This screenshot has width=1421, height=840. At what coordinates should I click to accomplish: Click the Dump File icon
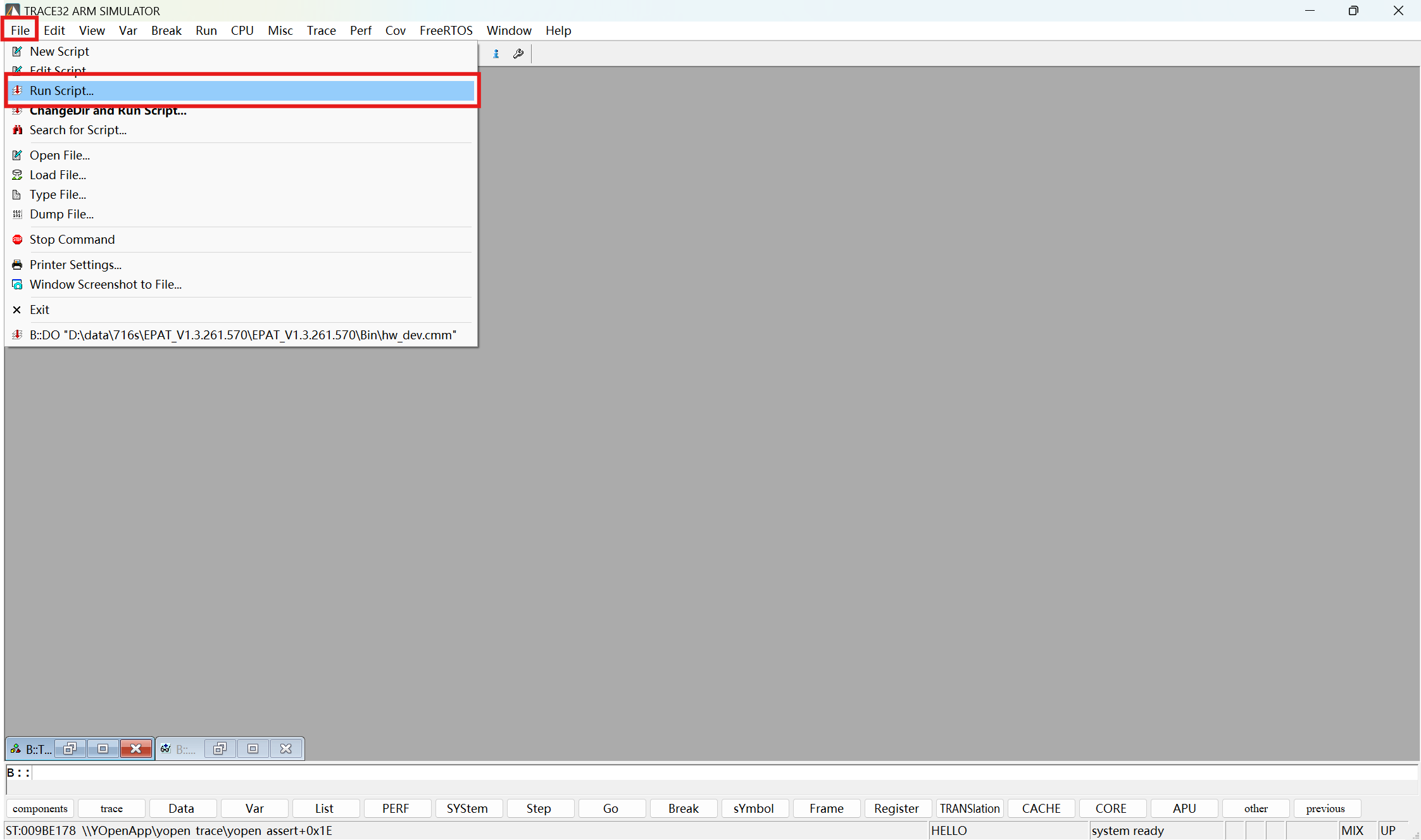tap(17, 214)
